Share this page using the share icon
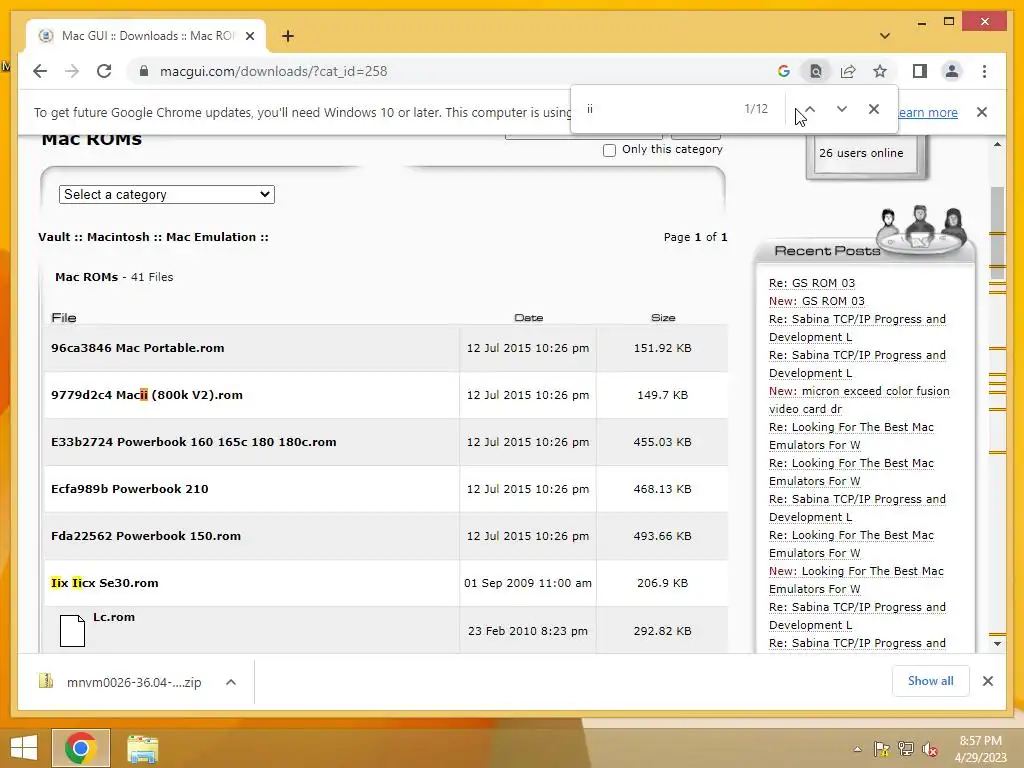Viewport: 1024px width, 768px height. click(x=848, y=71)
